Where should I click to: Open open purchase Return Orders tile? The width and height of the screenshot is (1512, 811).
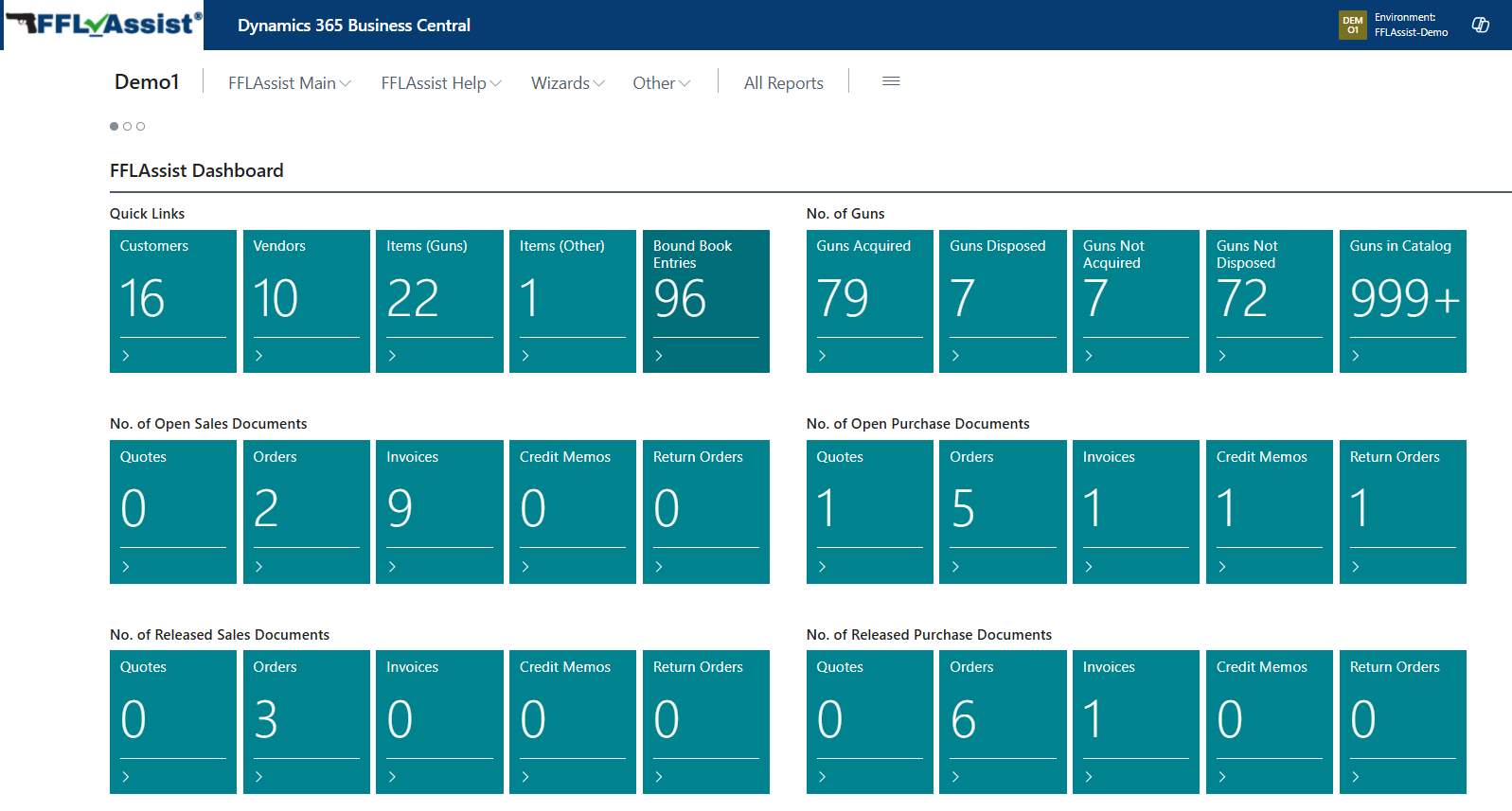point(1403,512)
